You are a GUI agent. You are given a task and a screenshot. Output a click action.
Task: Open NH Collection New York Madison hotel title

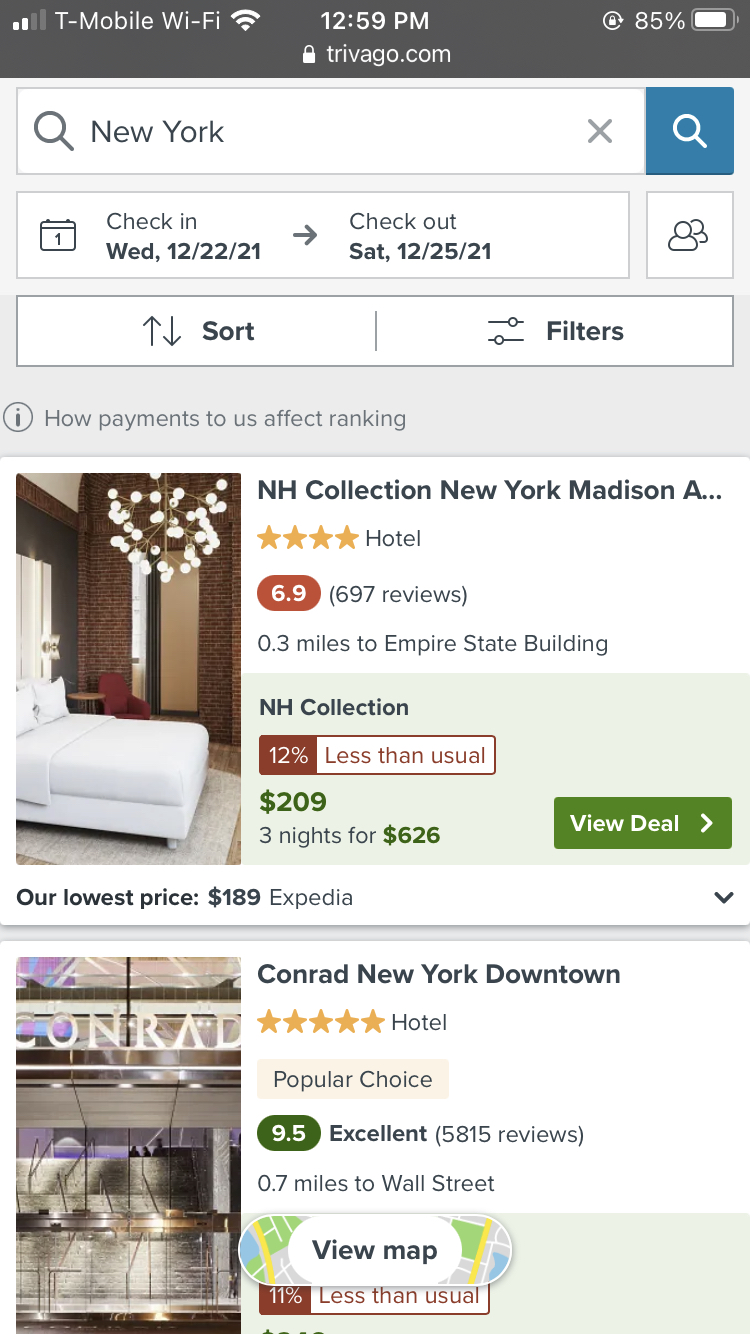pyautogui.click(x=489, y=490)
